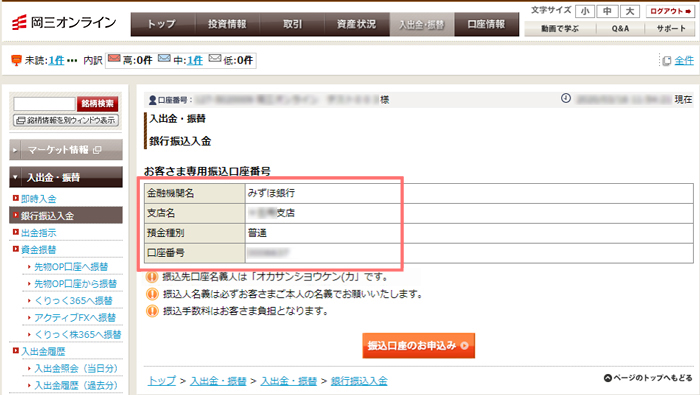
Task: Click the high priority 高 mail icon
Action: tap(114, 58)
